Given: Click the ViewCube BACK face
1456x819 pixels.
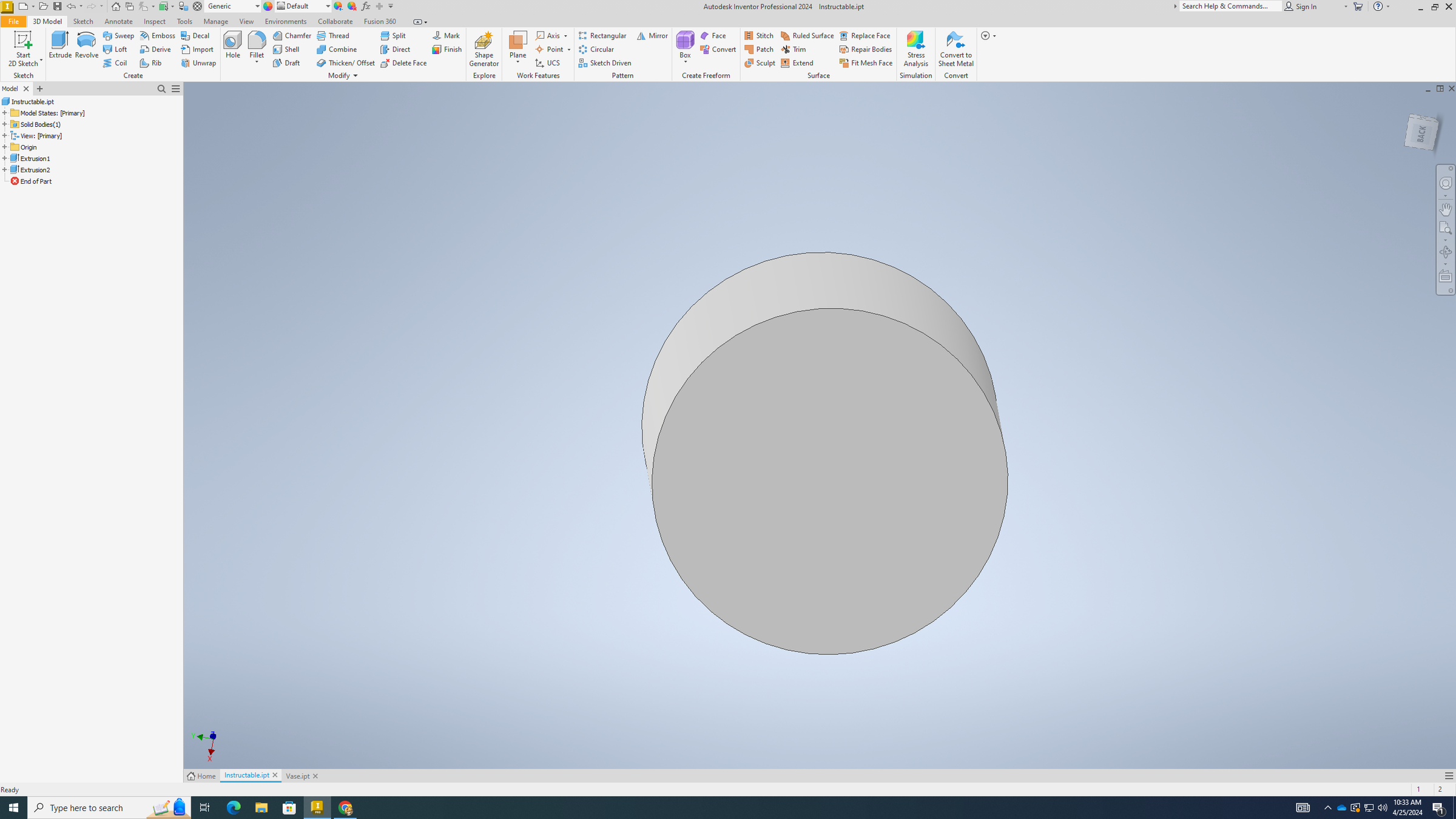Looking at the screenshot, I should click(x=1421, y=133).
